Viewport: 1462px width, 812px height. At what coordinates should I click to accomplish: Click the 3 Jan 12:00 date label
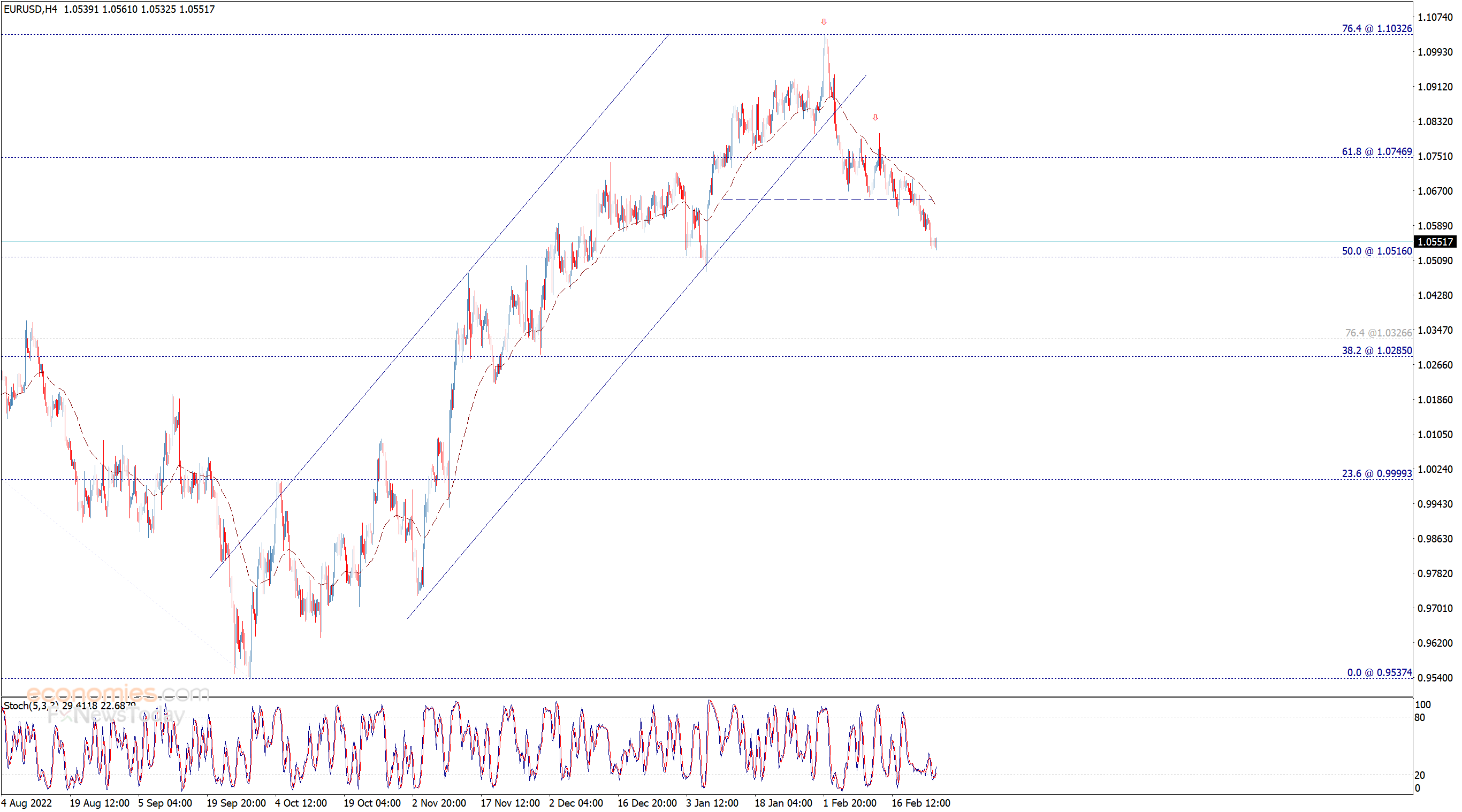tap(712, 803)
